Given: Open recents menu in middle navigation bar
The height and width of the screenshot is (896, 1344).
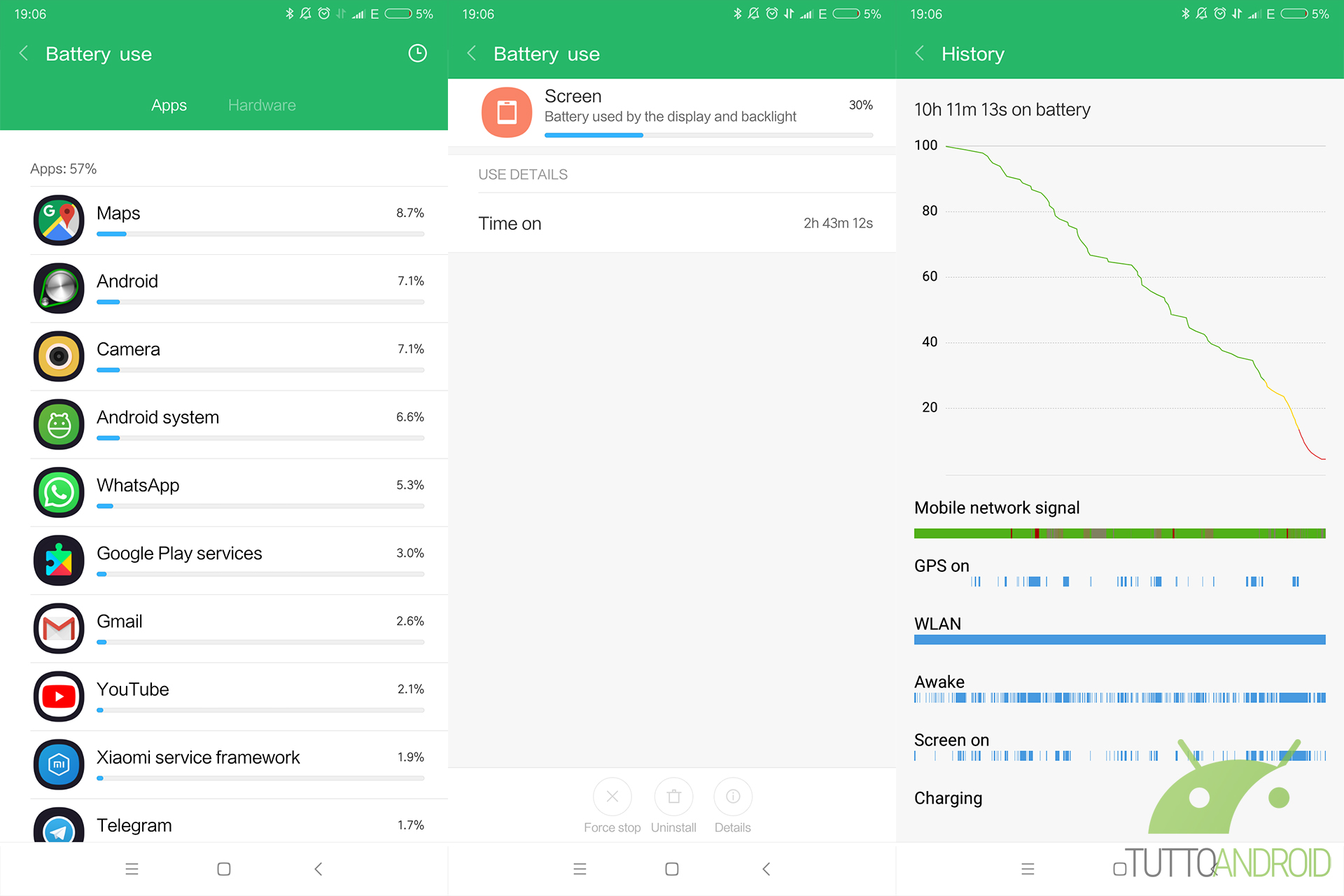Looking at the screenshot, I should coord(580,869).
